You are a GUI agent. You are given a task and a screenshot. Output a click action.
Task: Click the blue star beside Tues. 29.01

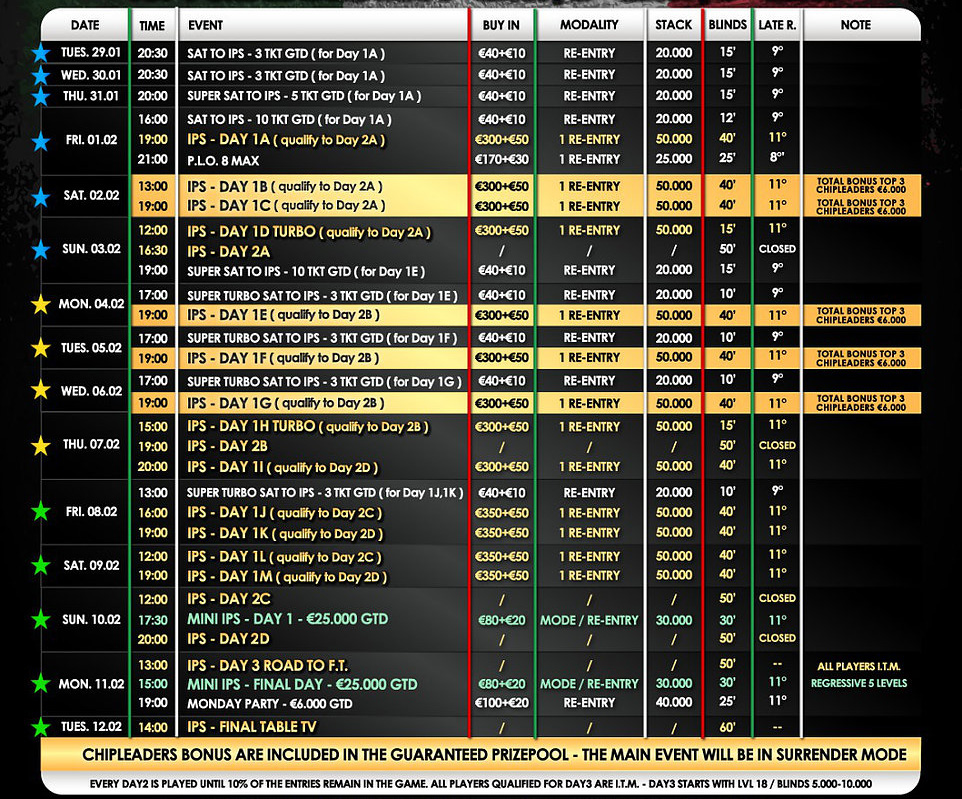[41, 53]
